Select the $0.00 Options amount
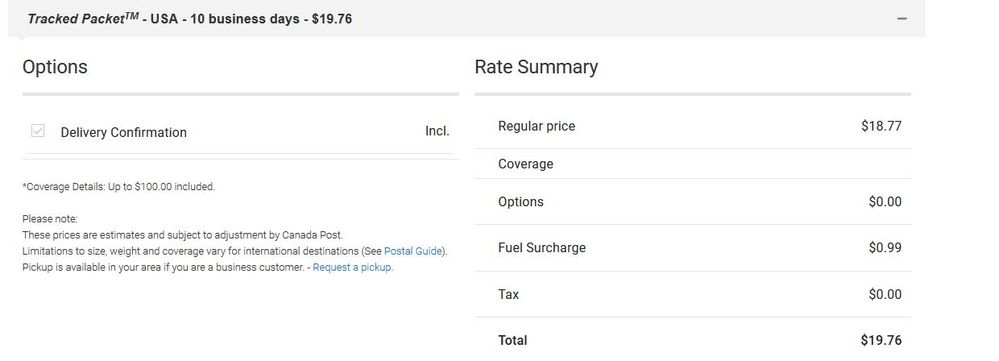 pyautogui.click(x=885, y=202)
